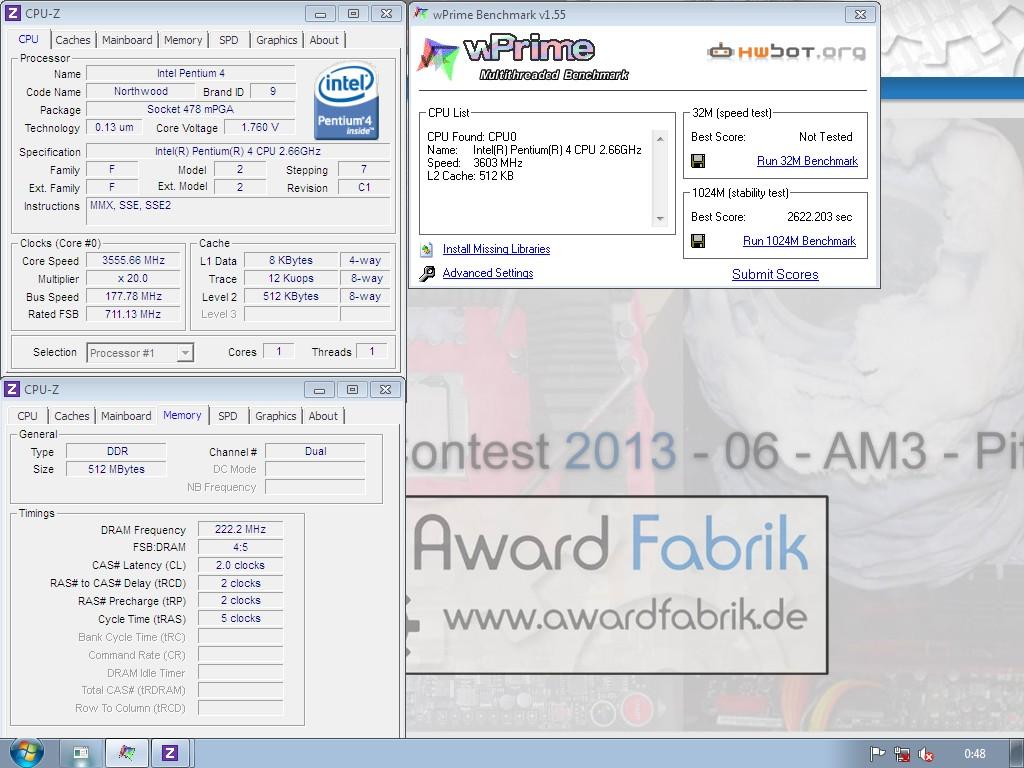
Task: Open Action Center flag in tray
Action: click(877, 754)
